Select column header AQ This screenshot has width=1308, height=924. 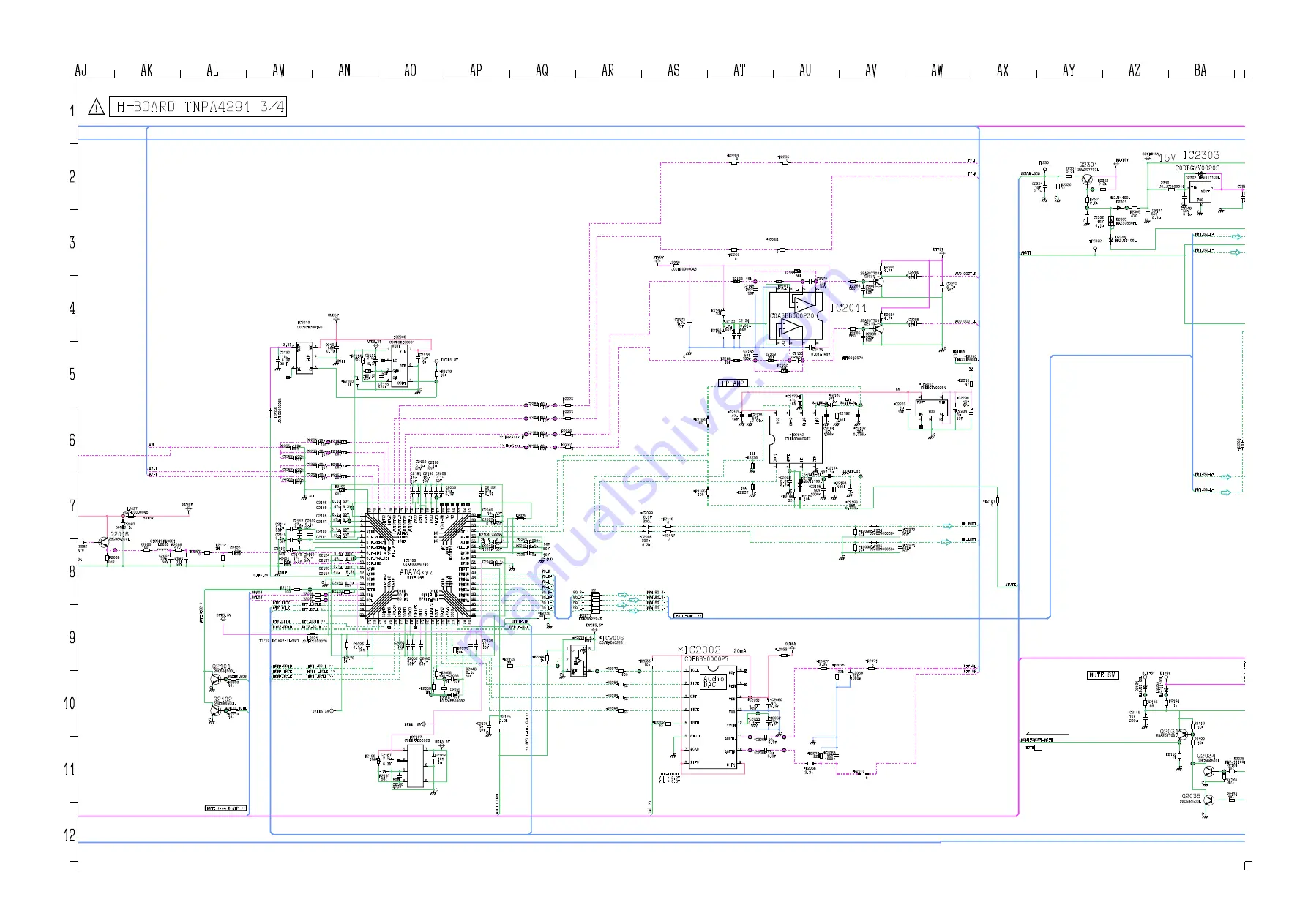coord(542,70)
